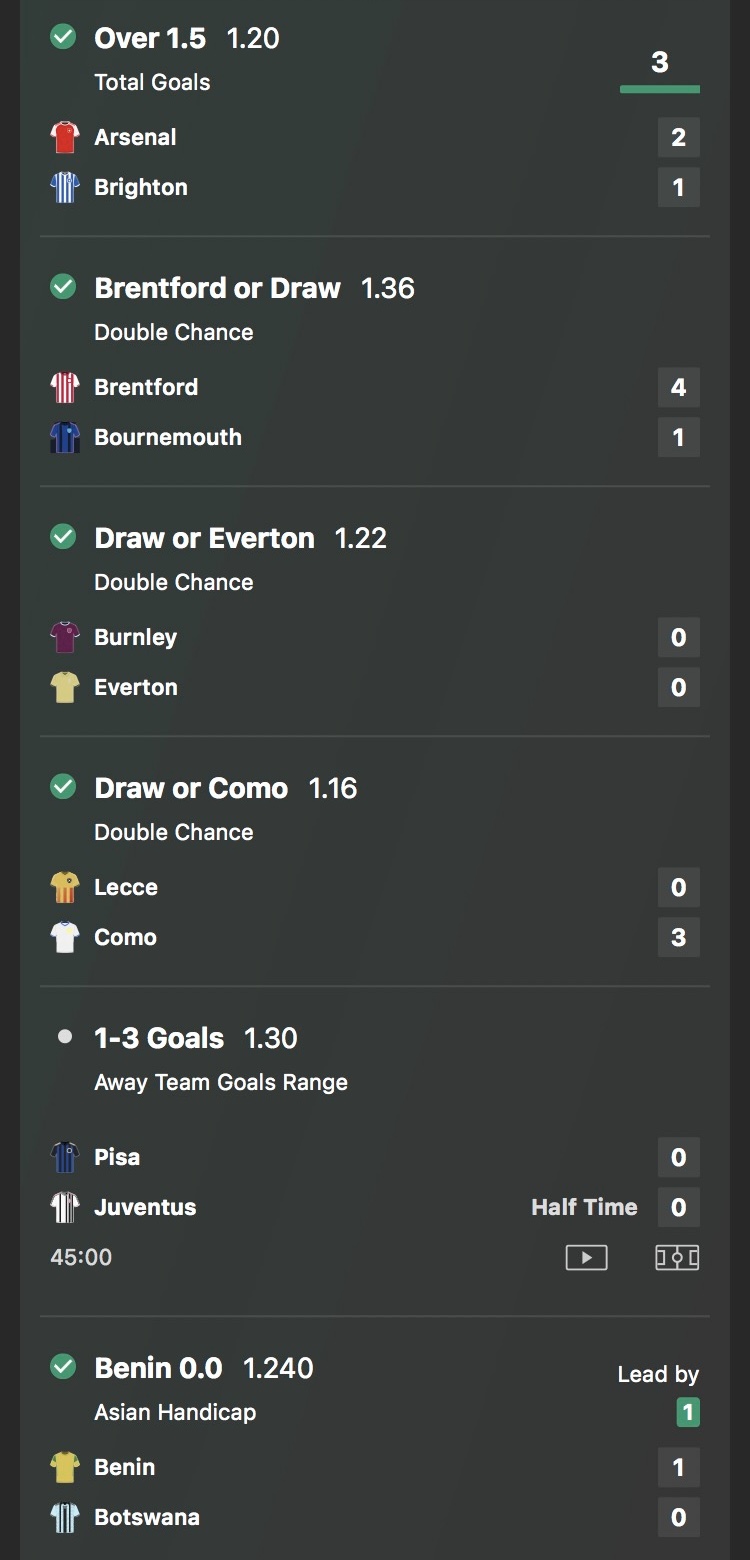Click the Brentford jersey icon
This screenshot has width=750, height=1560.
pyautogui.click(x=65, y=387)
